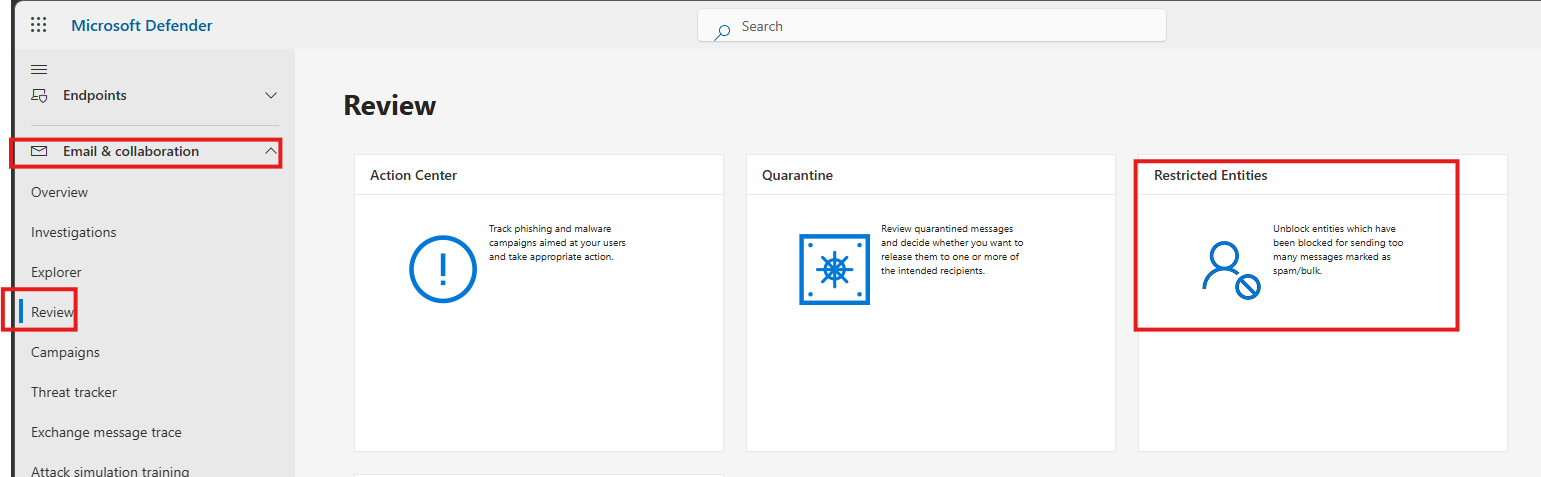Open the Action Center card title

pyautogui.click(x=414, y=175)
